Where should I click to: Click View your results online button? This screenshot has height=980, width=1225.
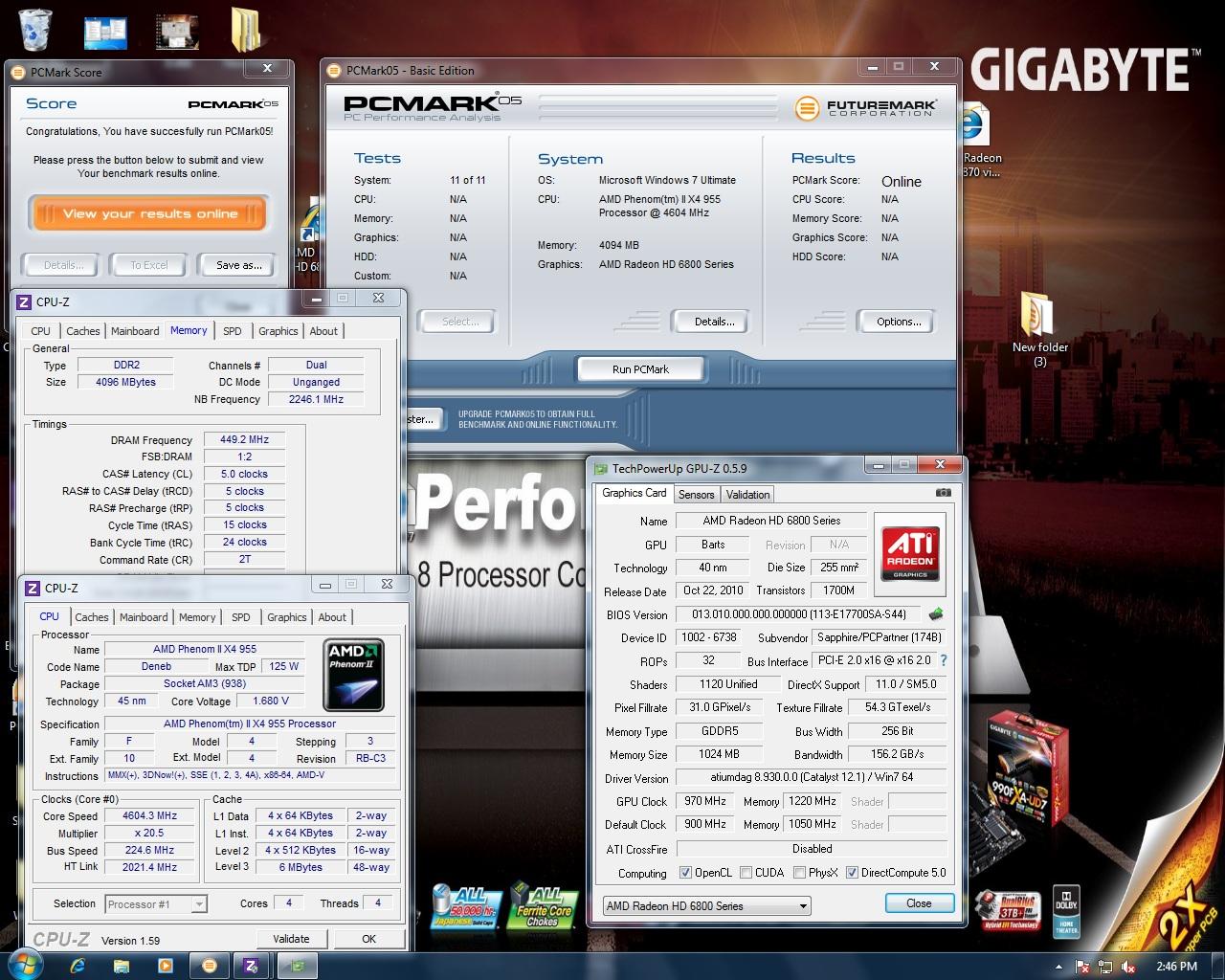tap(149, 213)
